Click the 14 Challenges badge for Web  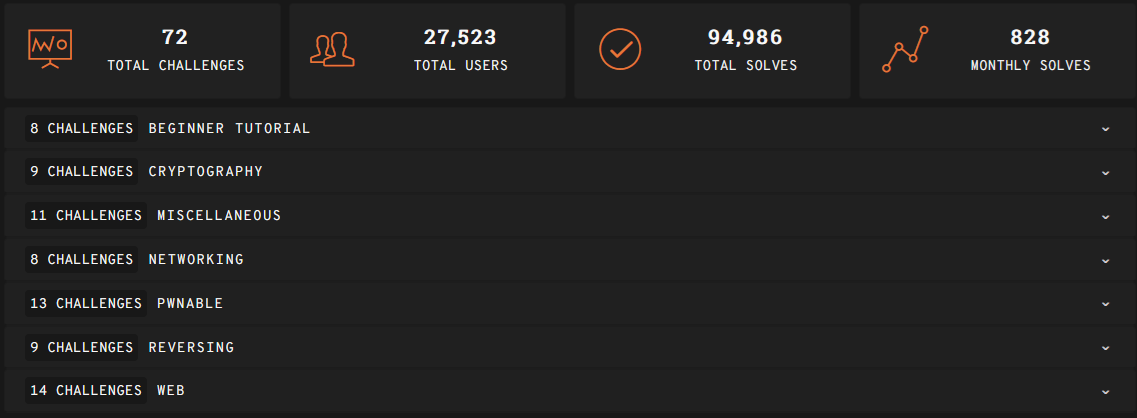point(86,390)
